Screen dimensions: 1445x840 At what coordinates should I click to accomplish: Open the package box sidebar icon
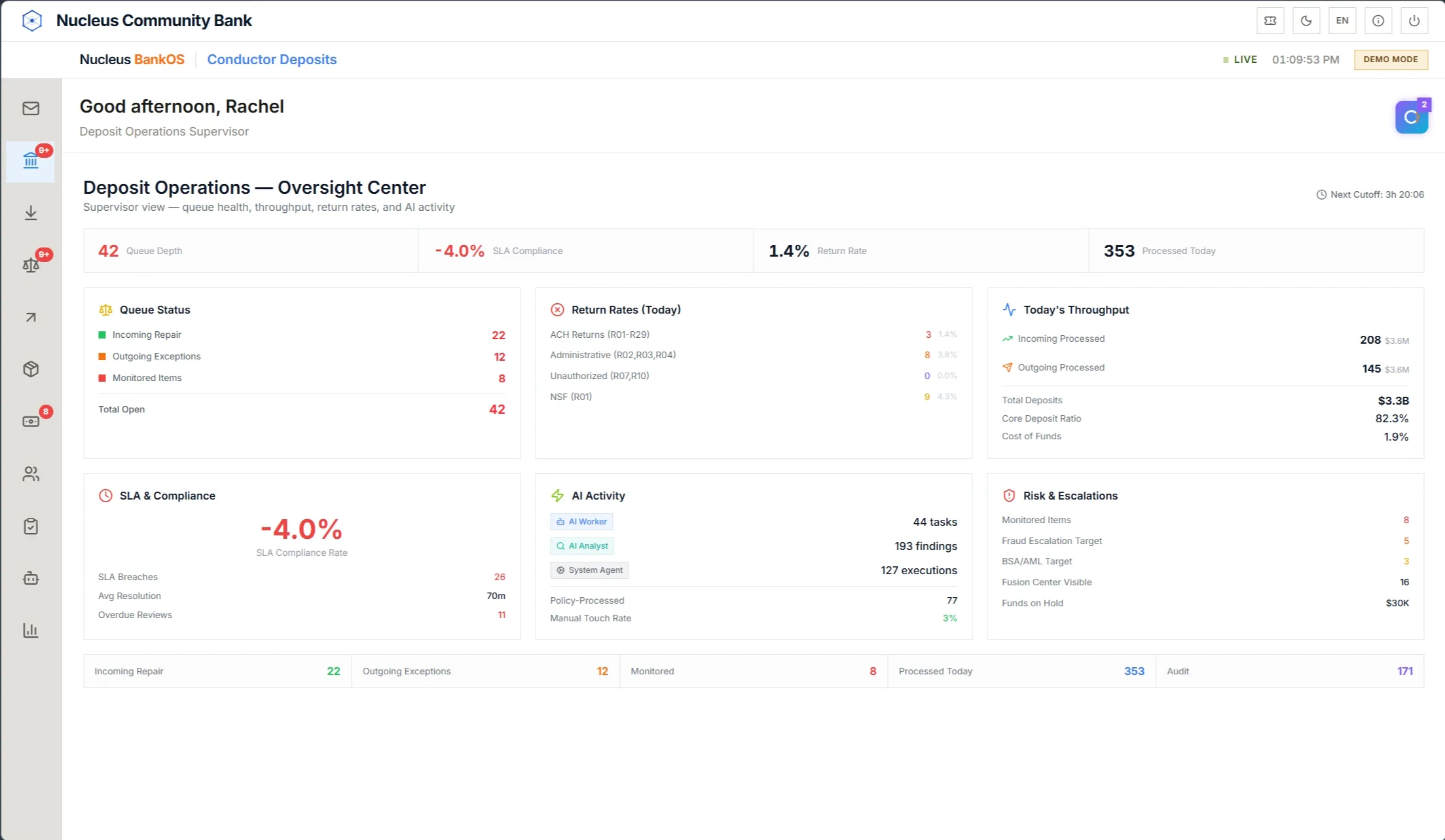tap(31, 369)
